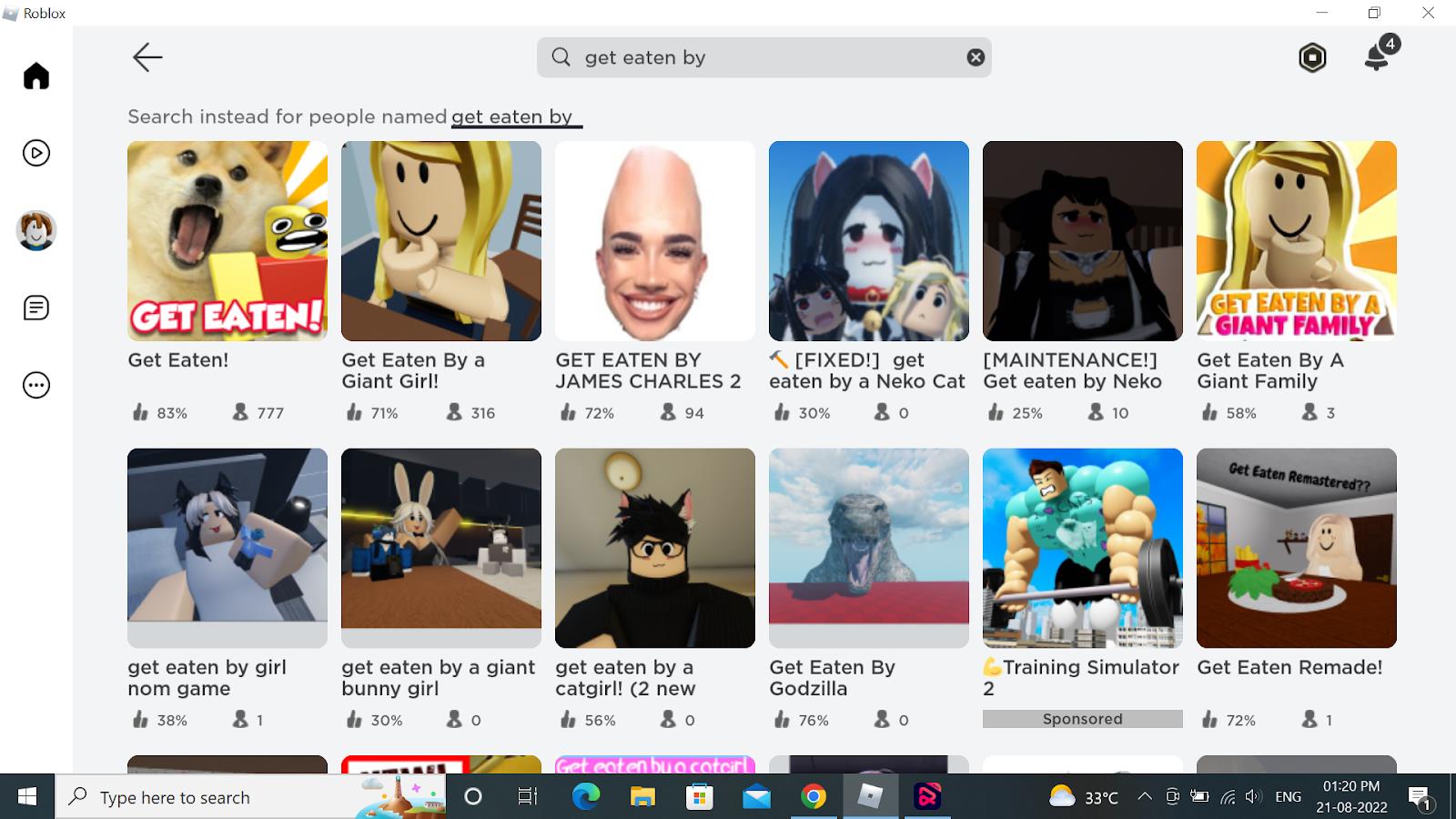The image size is (1456, 819).
Task: Click 'Get Eaten By Godzilla' title text
Action: pyautogui.click(x=832, y=678)
